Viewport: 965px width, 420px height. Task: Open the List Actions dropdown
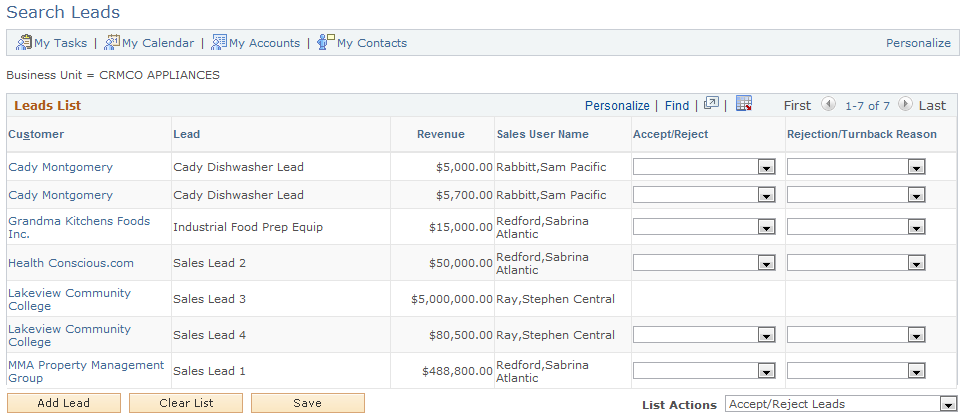point(947,404)
